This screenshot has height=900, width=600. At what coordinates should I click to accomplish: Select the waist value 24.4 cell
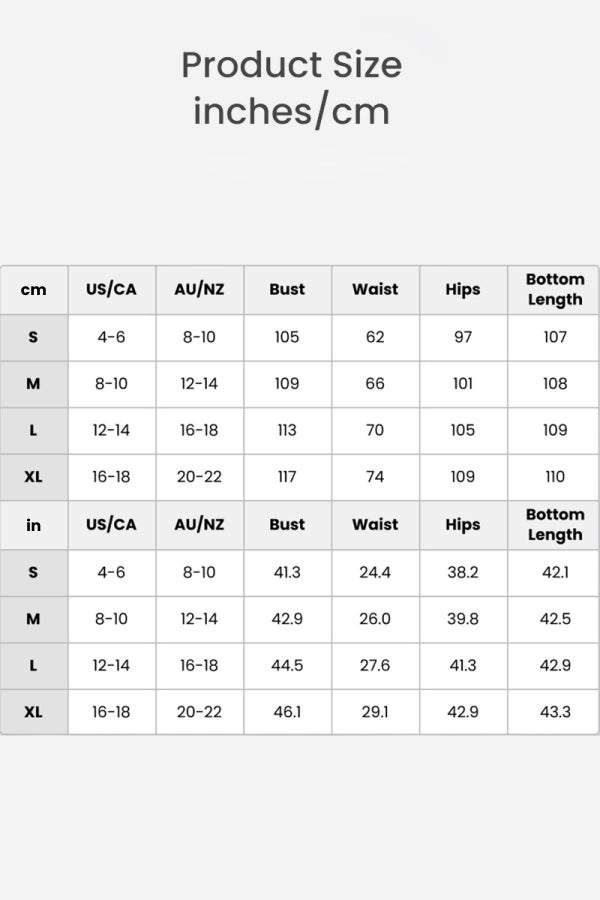(375, 572)
